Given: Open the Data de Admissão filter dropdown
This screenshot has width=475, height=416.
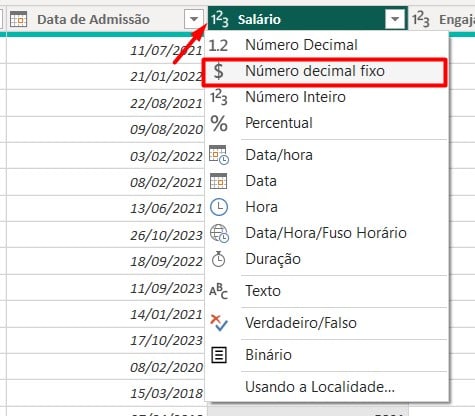Looking at the screenshot, I should 194,19.
